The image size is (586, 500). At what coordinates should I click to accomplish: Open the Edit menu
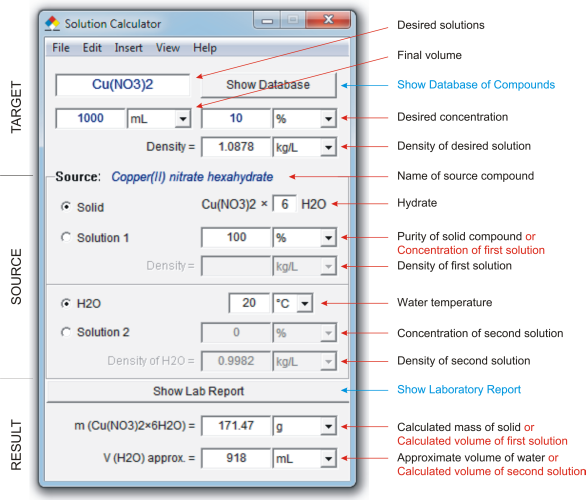(x=92, y=48)
